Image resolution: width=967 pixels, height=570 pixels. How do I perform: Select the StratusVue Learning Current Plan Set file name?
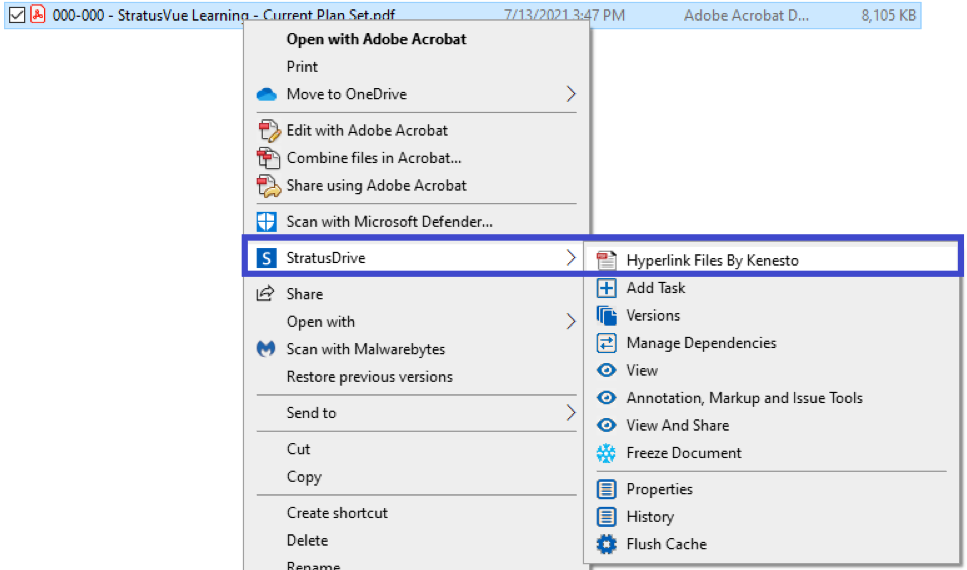(224, 15)
